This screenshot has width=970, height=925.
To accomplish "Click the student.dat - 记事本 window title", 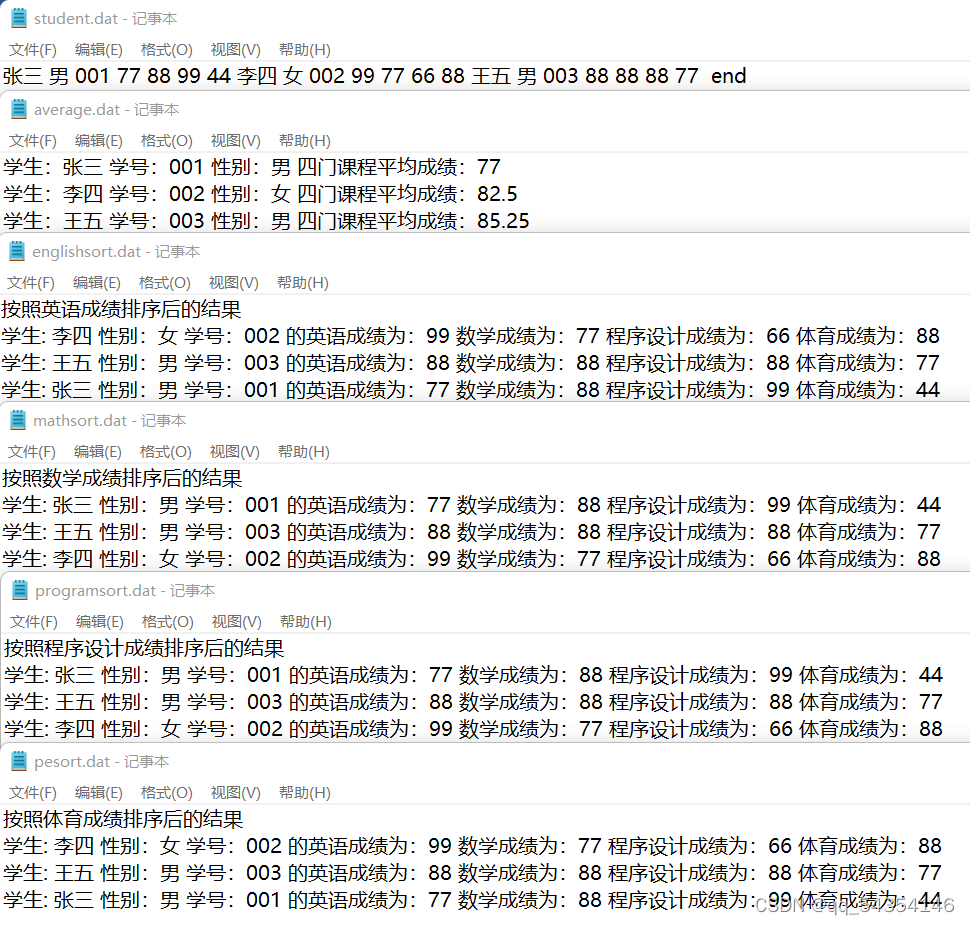I will point(106,19).
